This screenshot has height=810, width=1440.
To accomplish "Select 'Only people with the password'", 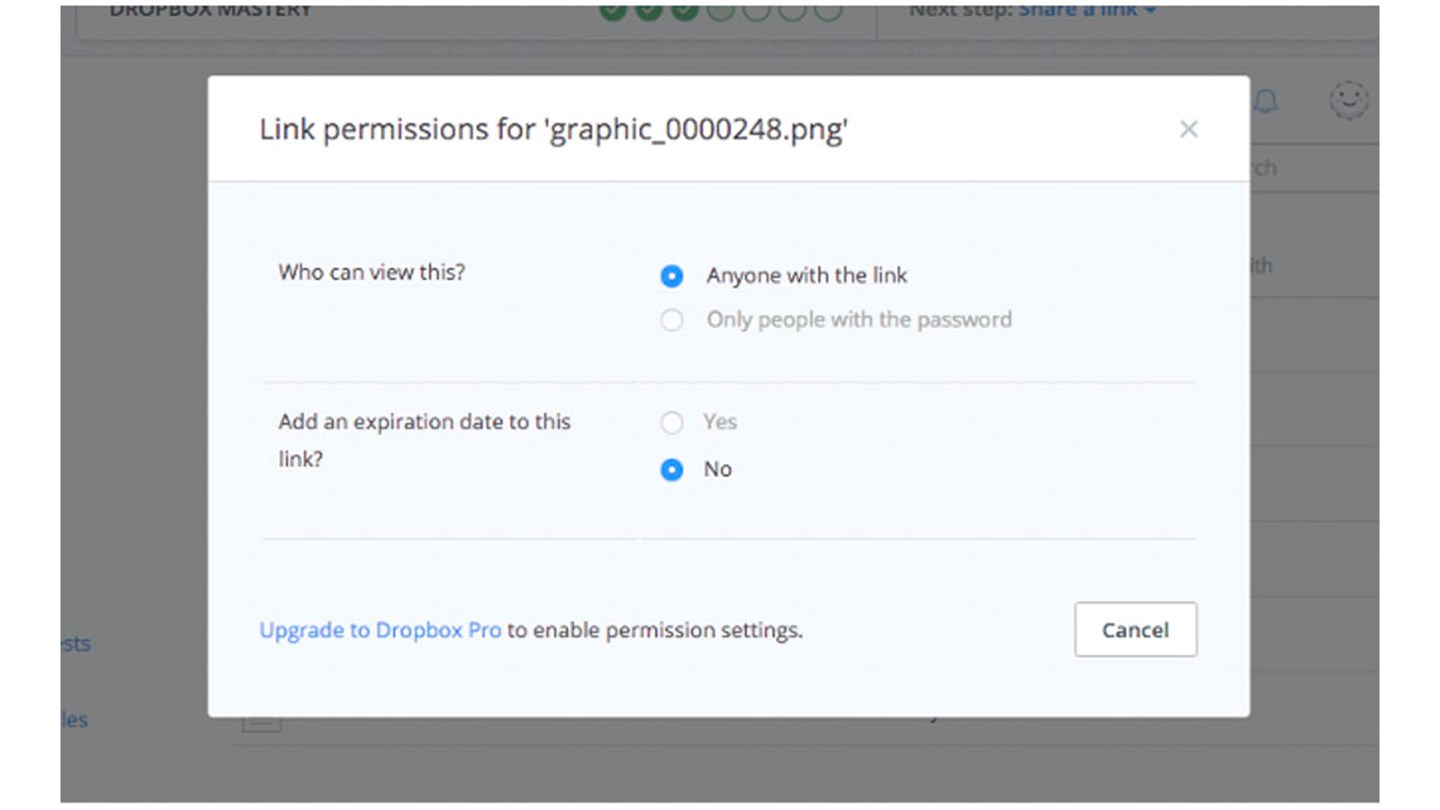I will 671,320.
